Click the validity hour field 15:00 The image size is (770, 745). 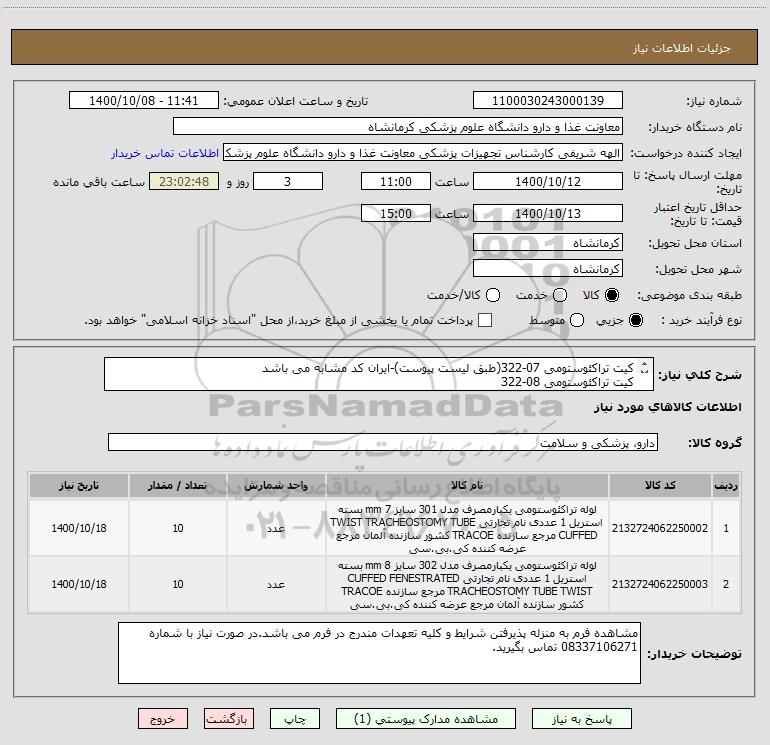click(x=396, y=214)
